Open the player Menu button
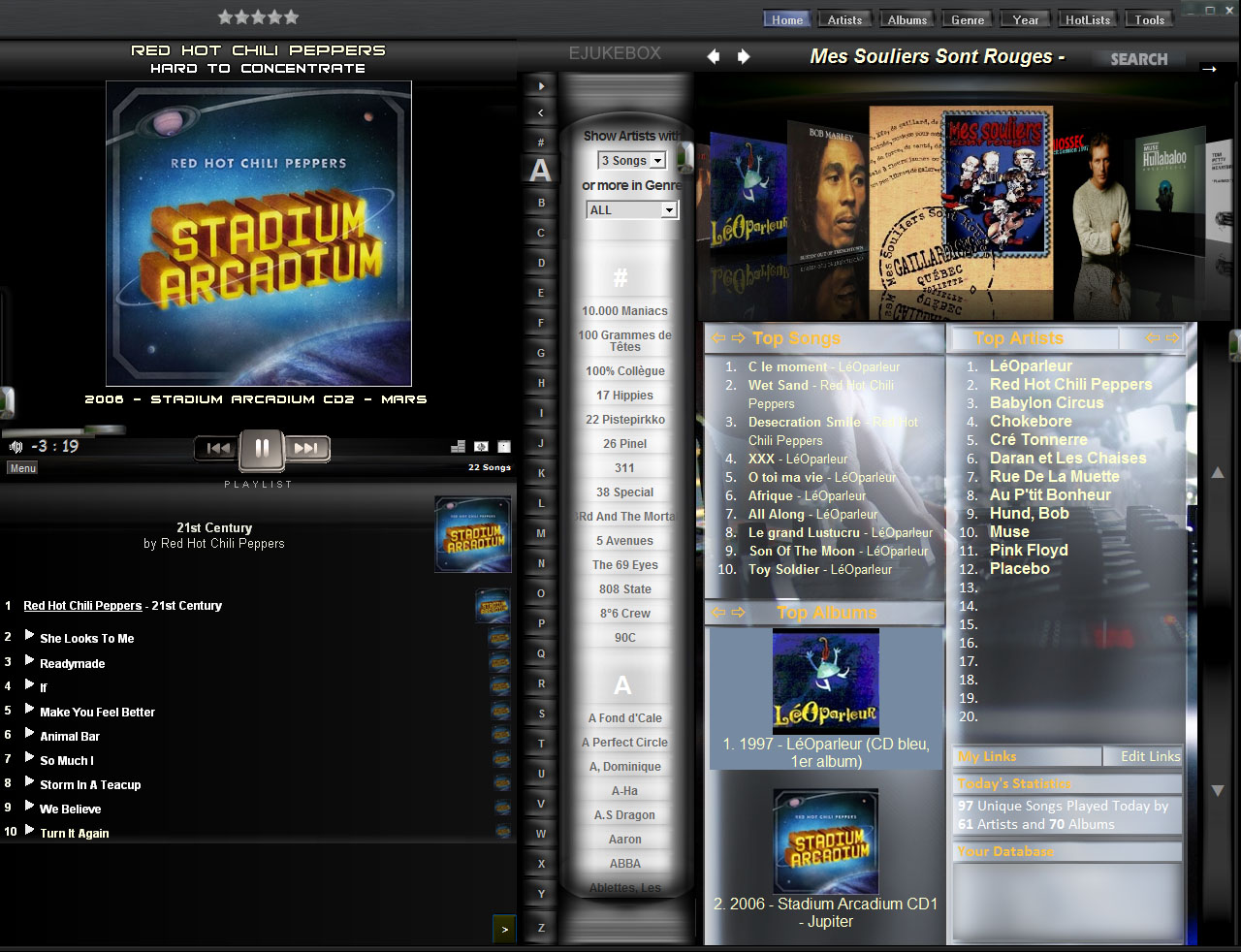 coord(23,468)
